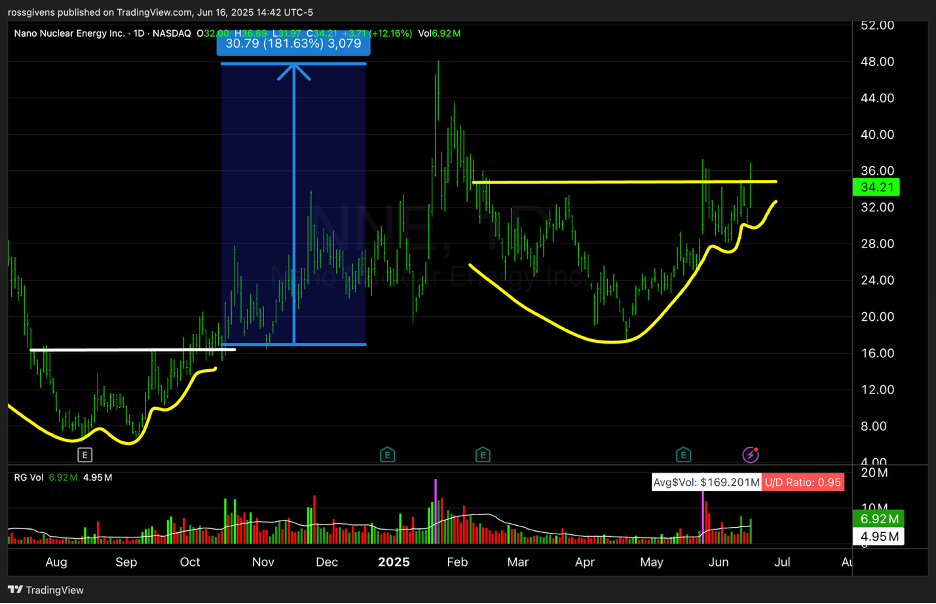Click the May label on the time axis
This screenshot has height=604, width=936.
[651, 562]
